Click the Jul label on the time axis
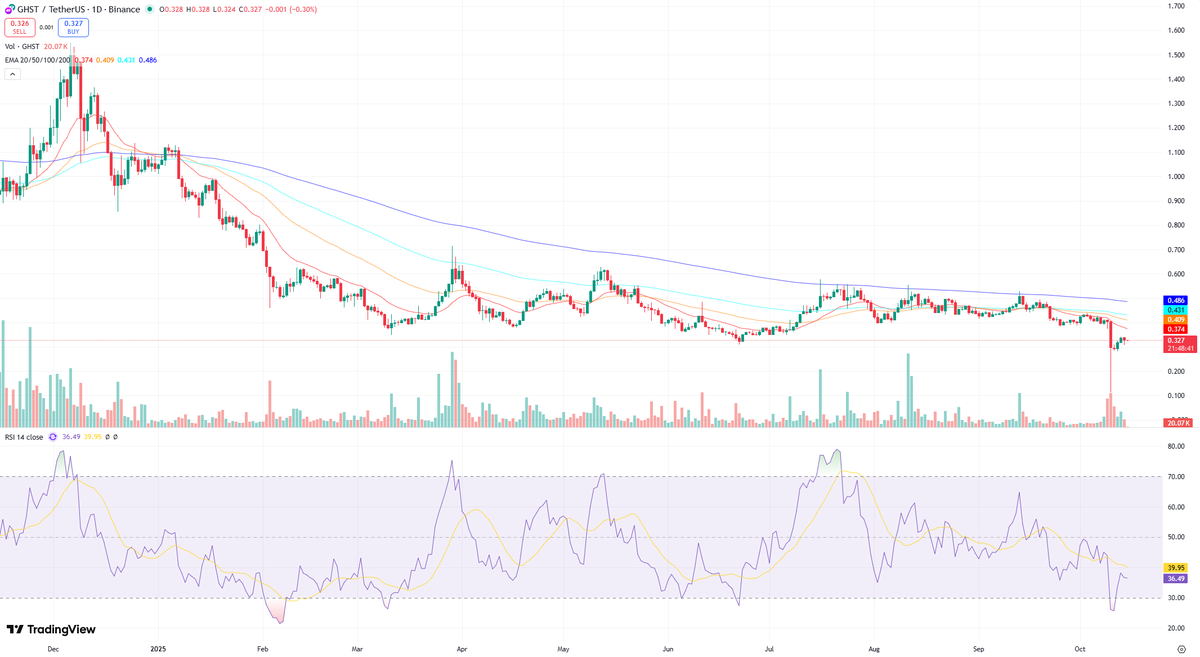Viewport: 1200px width, 657px height. pos(768,648)
